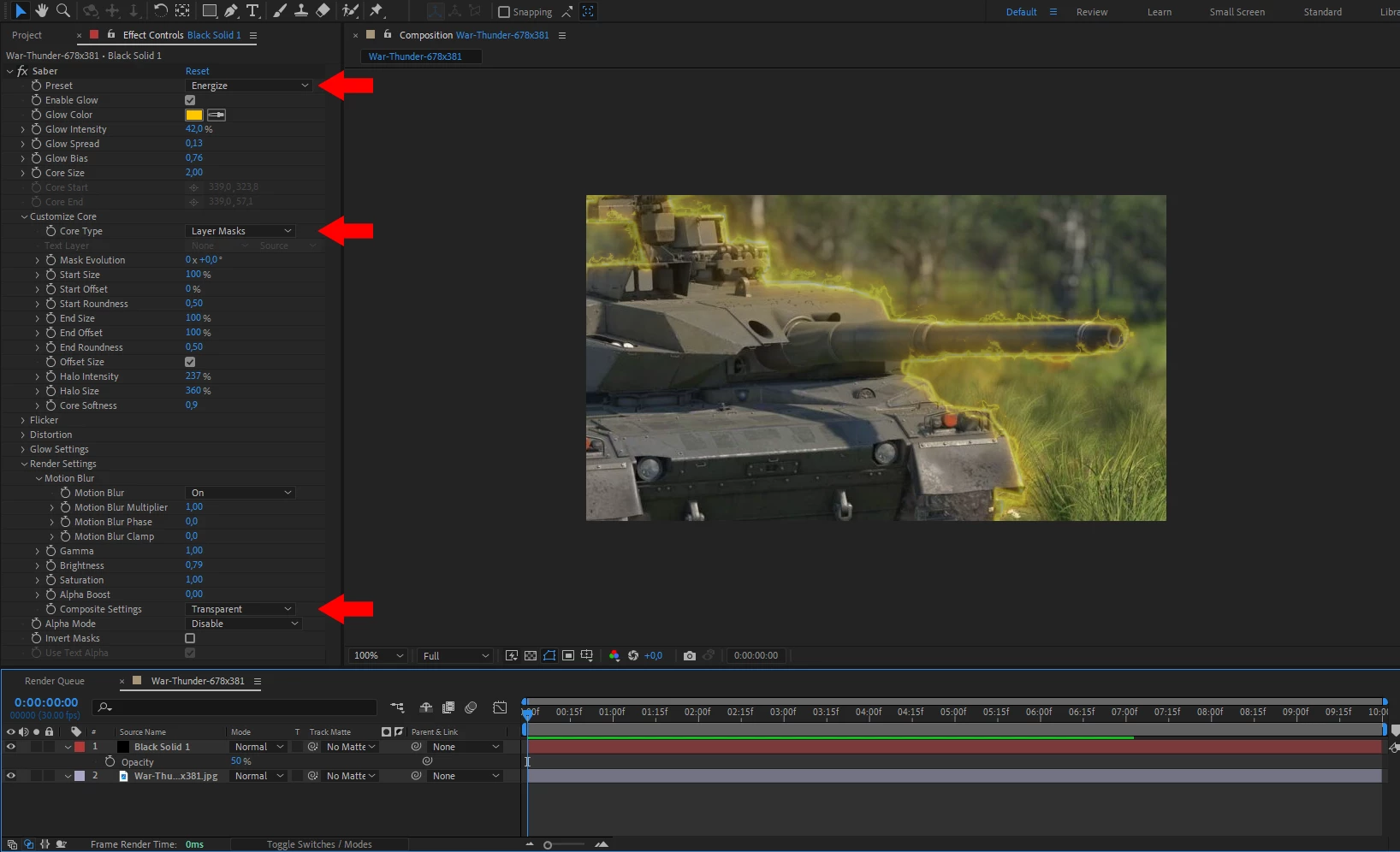
Task: Select the Horizontal Type tool
Action: (x=252, y=11)
